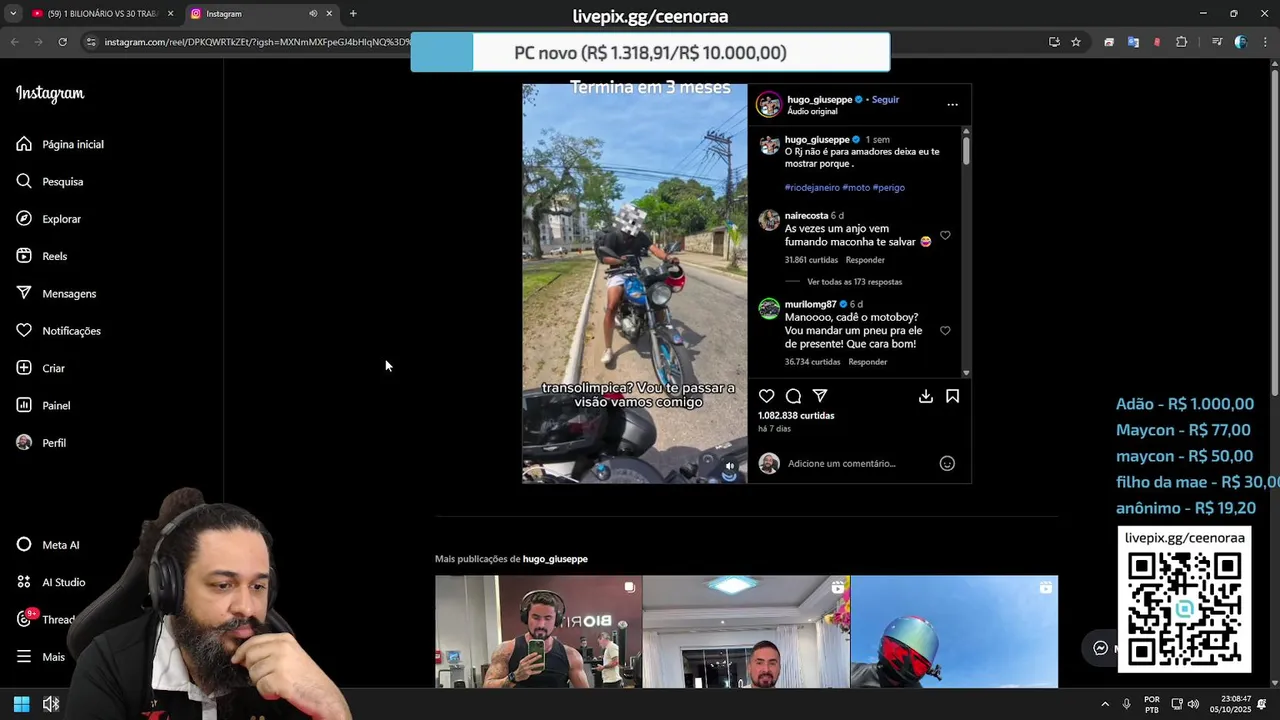1280x720 pixels.
Task: Open AI Studio link
Action: click(51, 582)
